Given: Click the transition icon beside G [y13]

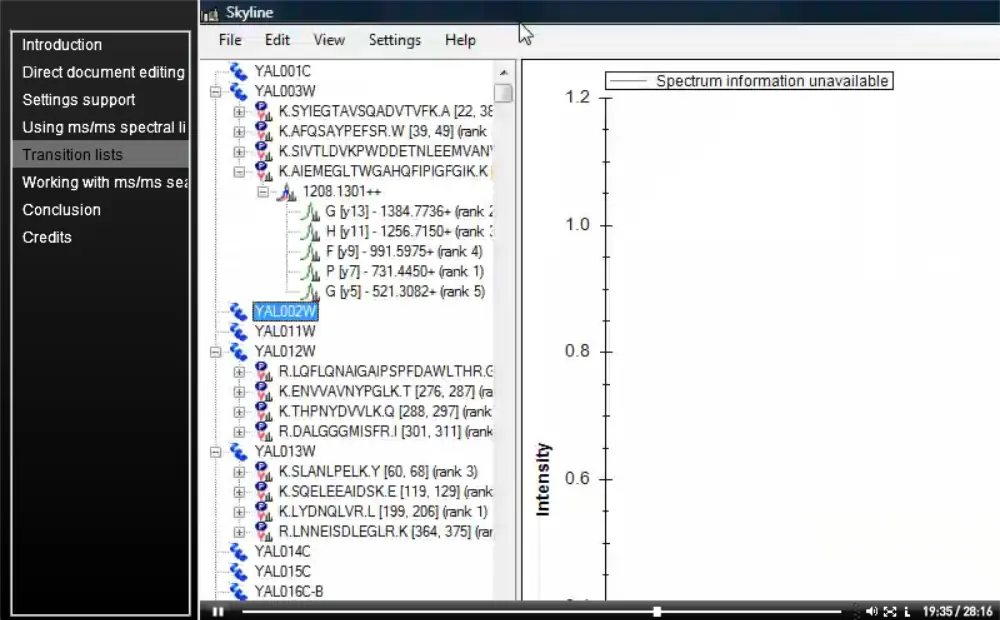Looking at the screenshot, I should (311, 212).
